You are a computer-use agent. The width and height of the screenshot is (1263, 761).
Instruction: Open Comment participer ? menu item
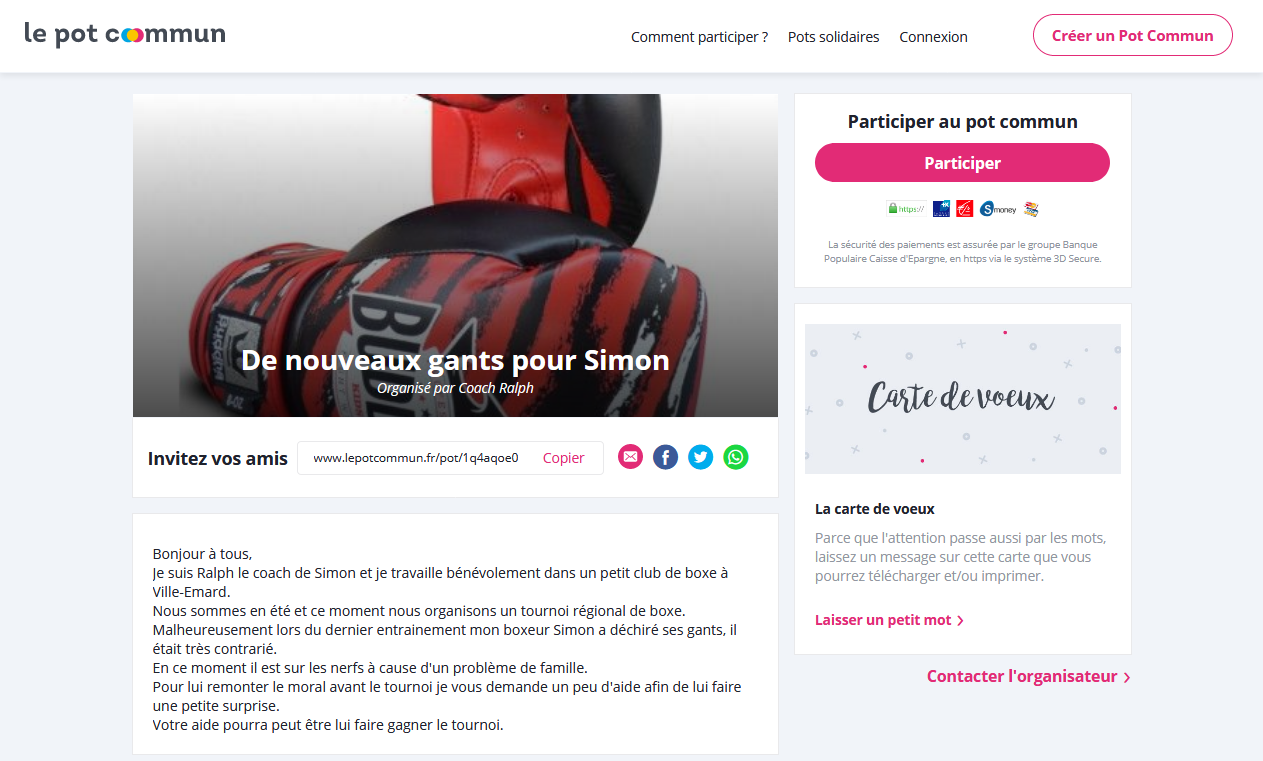[x=699, y=37]
